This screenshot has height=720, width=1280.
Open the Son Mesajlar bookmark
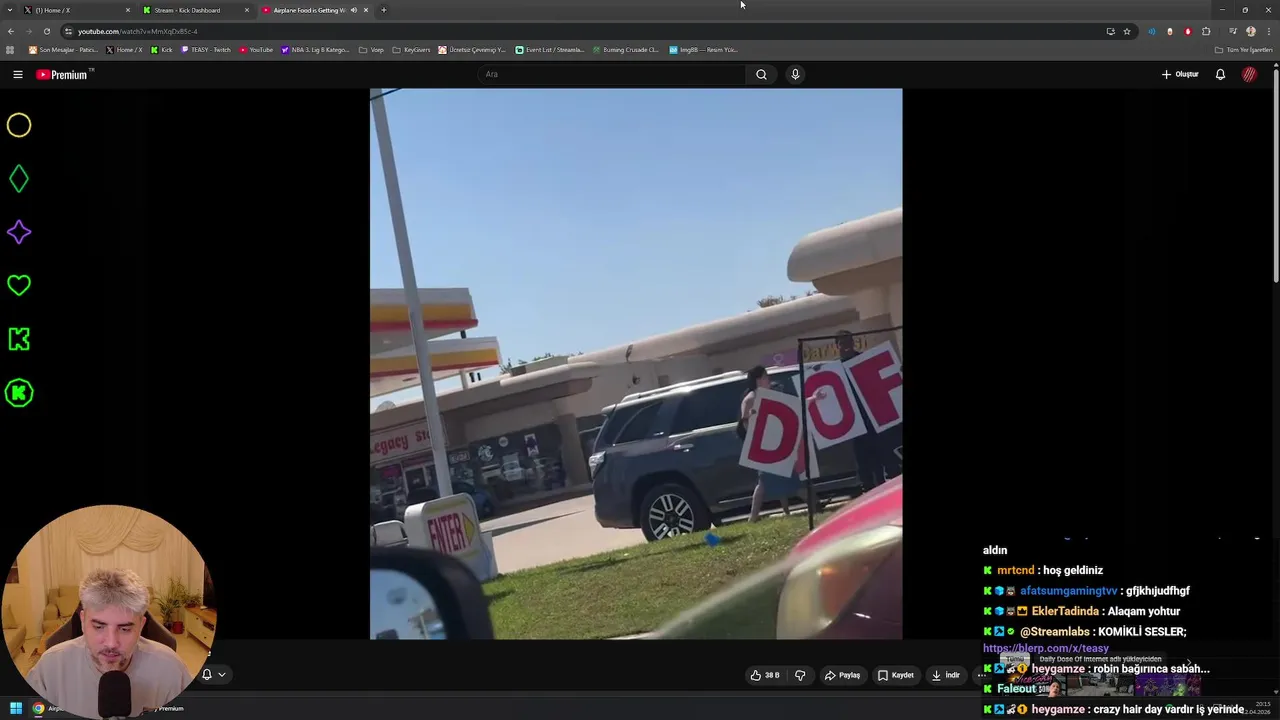point(63,50)
